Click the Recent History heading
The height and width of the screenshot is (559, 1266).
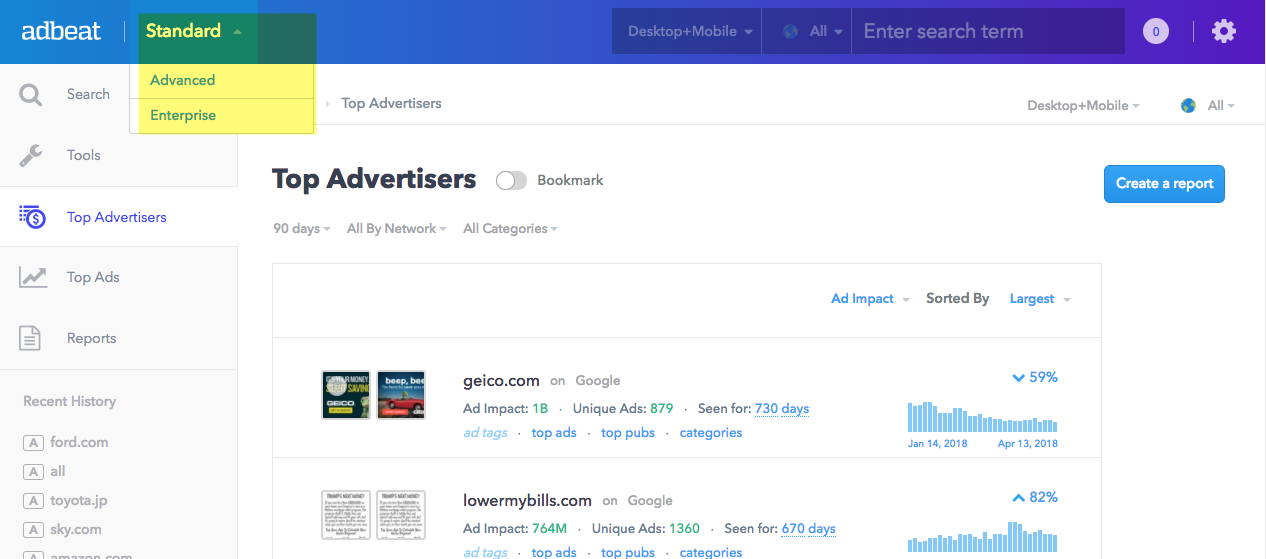70,401
